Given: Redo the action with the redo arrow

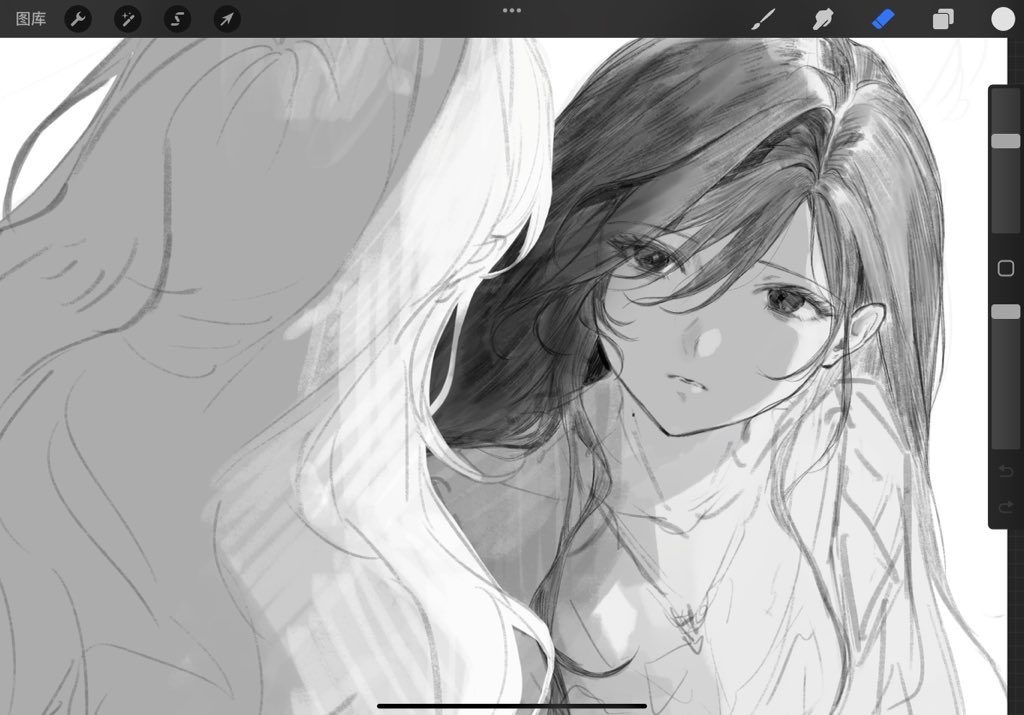Looking at the screenshot, I should click(1005, 507).
